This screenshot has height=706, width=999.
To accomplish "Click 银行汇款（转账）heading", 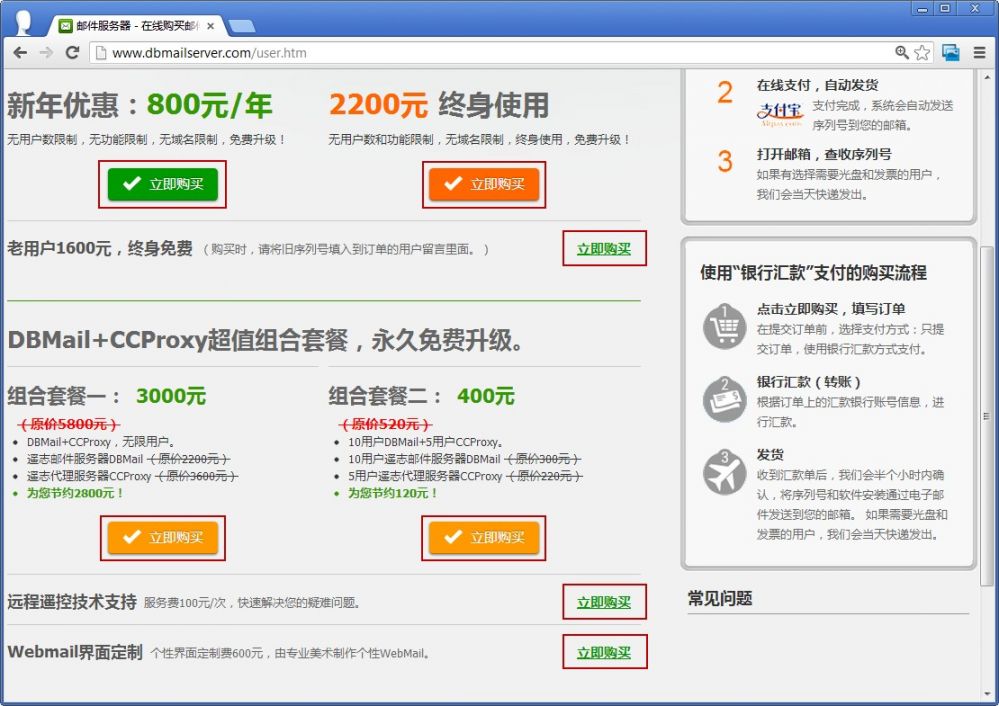I will (809, 382).
